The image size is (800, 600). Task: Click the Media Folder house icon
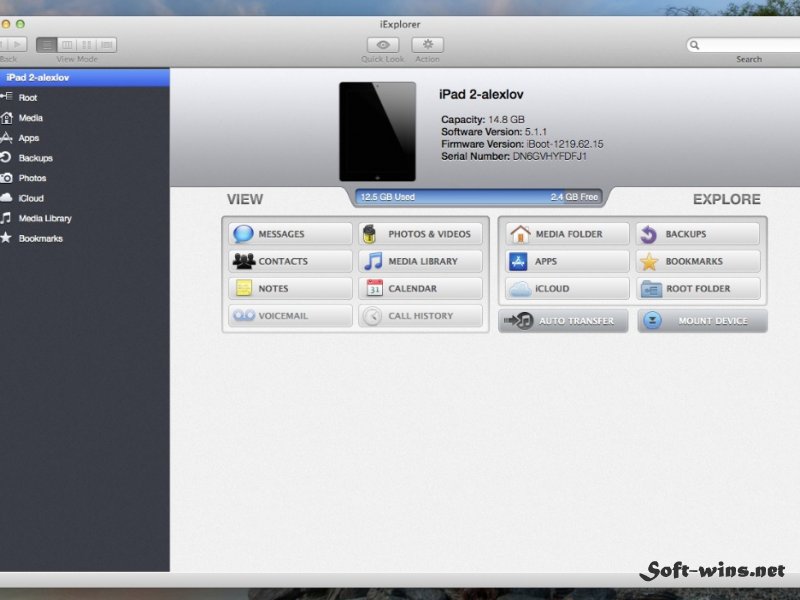pos(520,234)
